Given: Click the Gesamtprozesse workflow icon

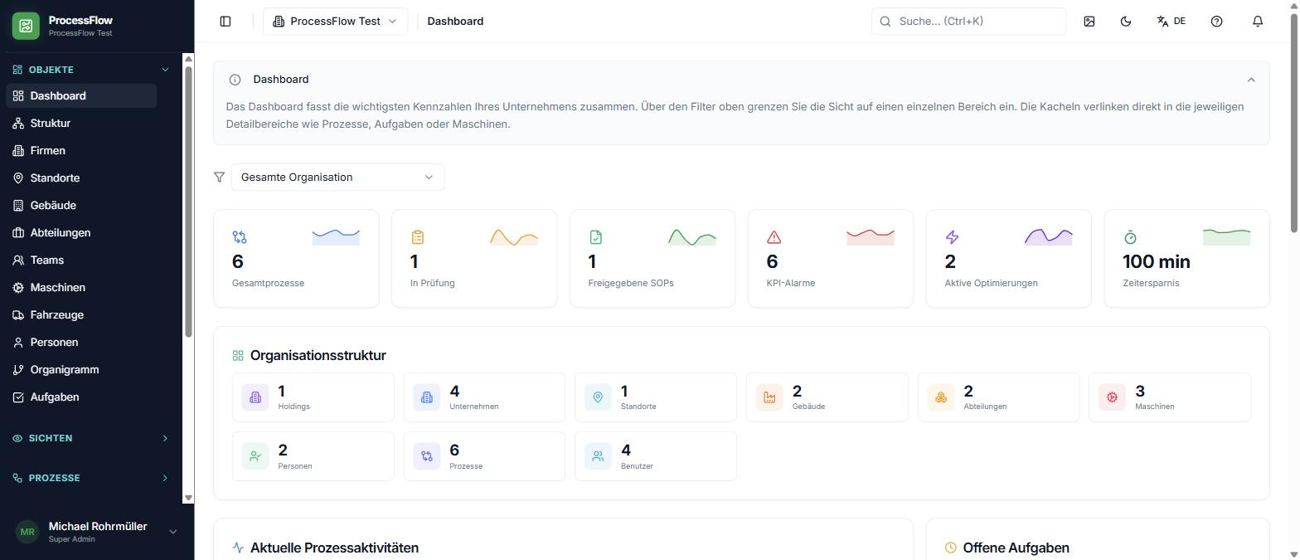Looking at the screenshot, I should 239,237.
